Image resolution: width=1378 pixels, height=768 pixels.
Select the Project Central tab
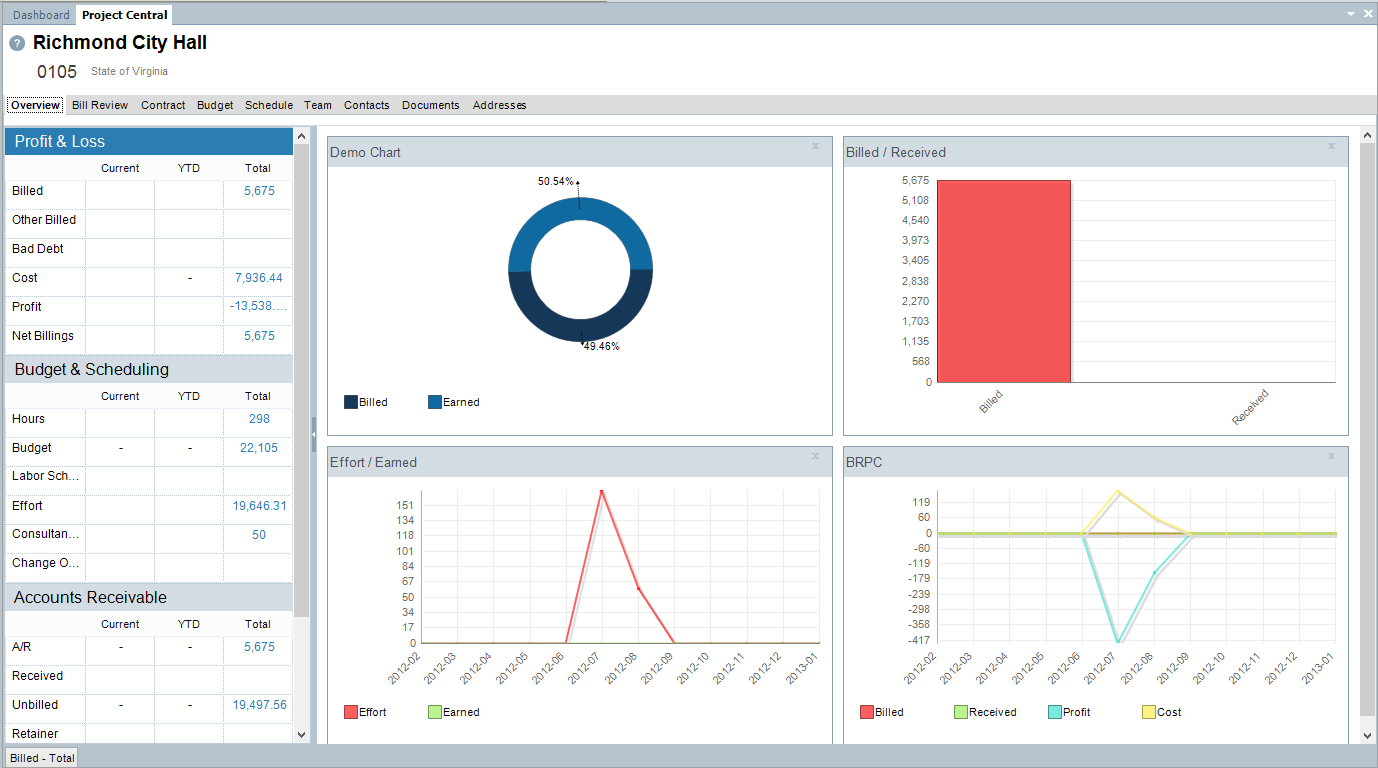tap(125, 15)
